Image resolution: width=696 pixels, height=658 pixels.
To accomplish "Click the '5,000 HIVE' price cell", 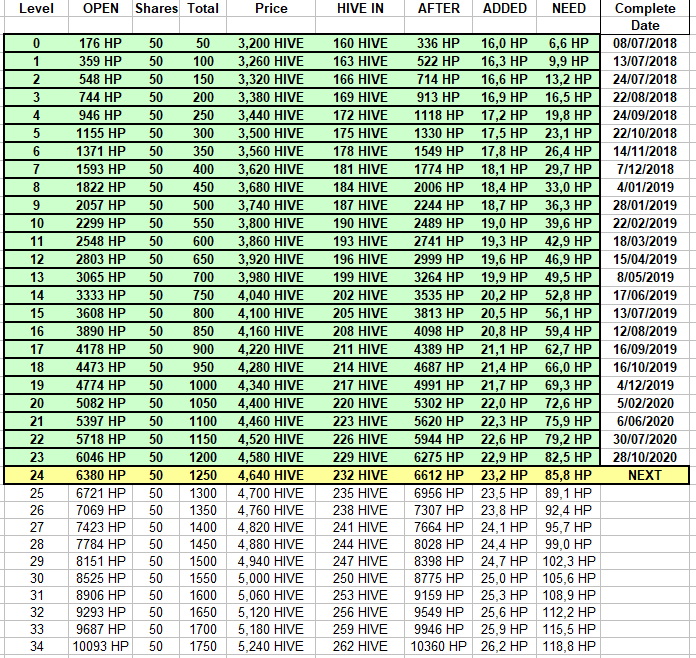I will pyautogui.click(x=271, y=578).
